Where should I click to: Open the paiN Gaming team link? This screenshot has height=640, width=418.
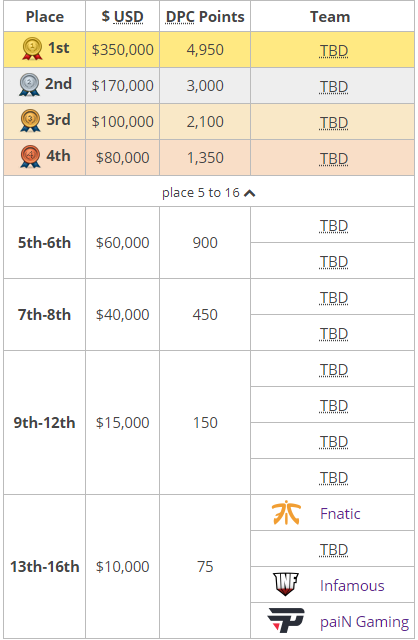(x=364, y=621)
